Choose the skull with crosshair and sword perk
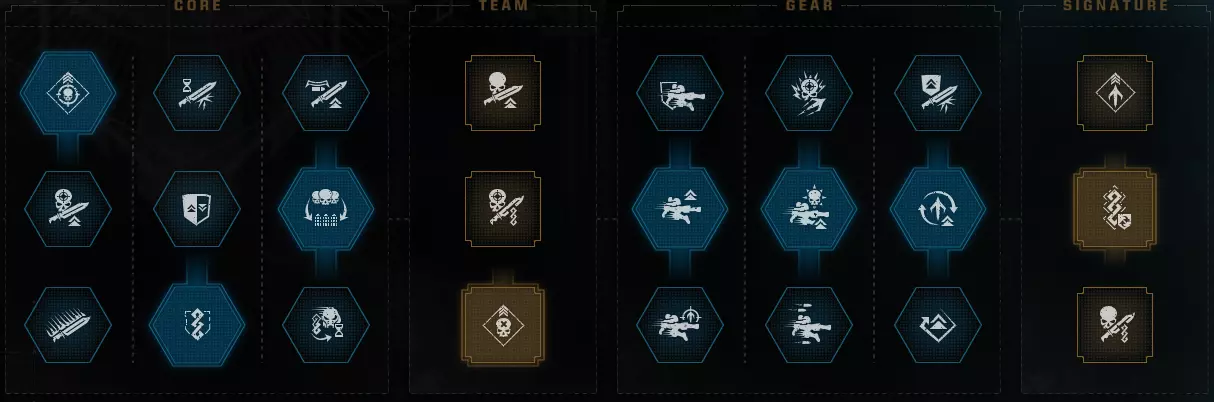This screenshot has height=402, width=1214. point(68,209)
